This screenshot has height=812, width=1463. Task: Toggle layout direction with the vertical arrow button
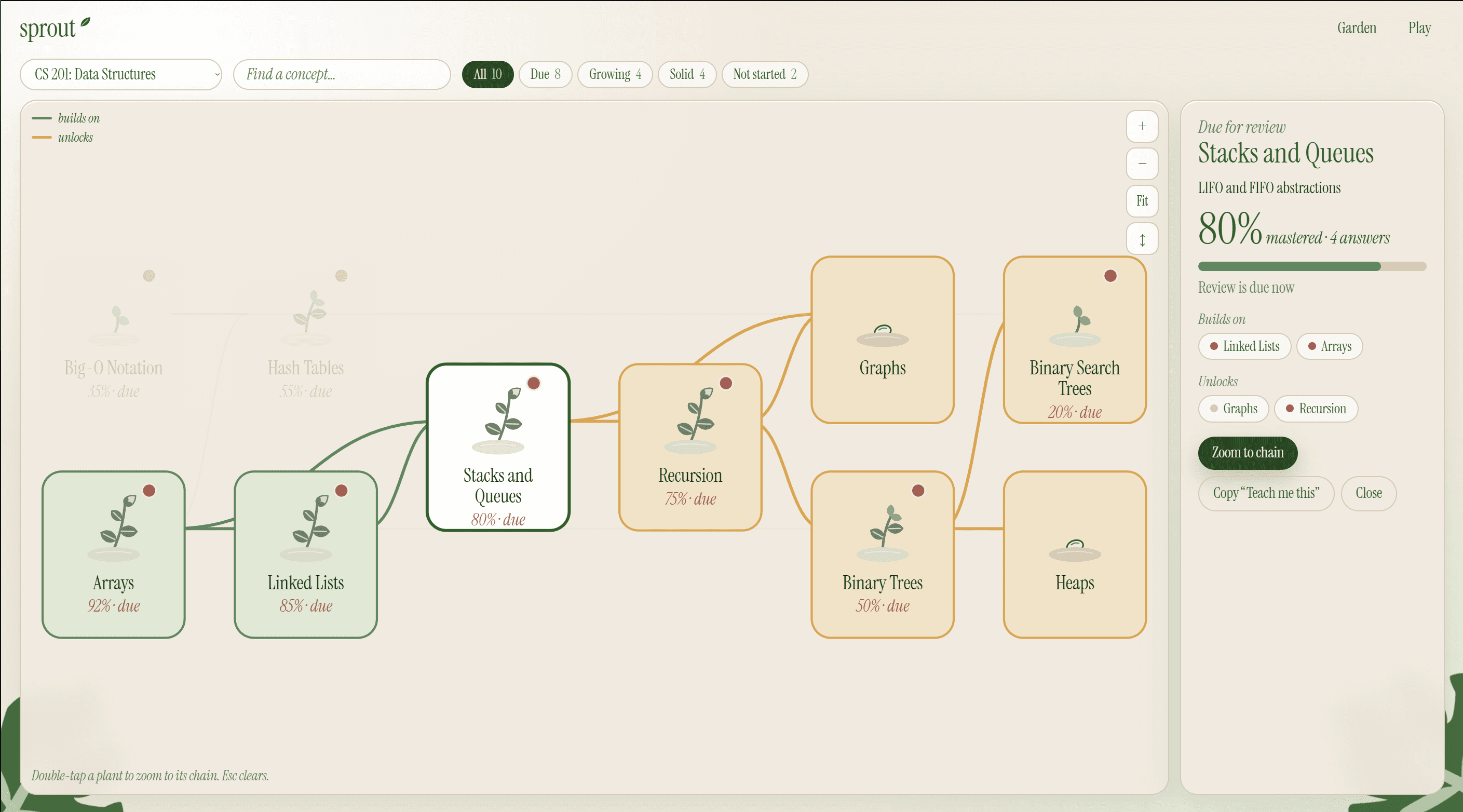coord(1142,239)
